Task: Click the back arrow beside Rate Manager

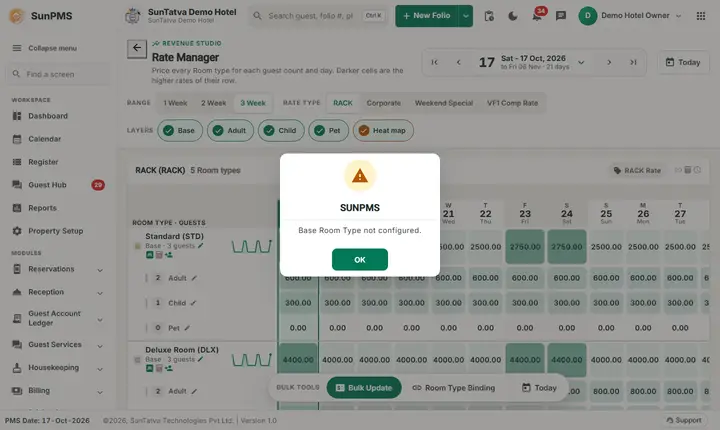Action: tap(137, 48)
